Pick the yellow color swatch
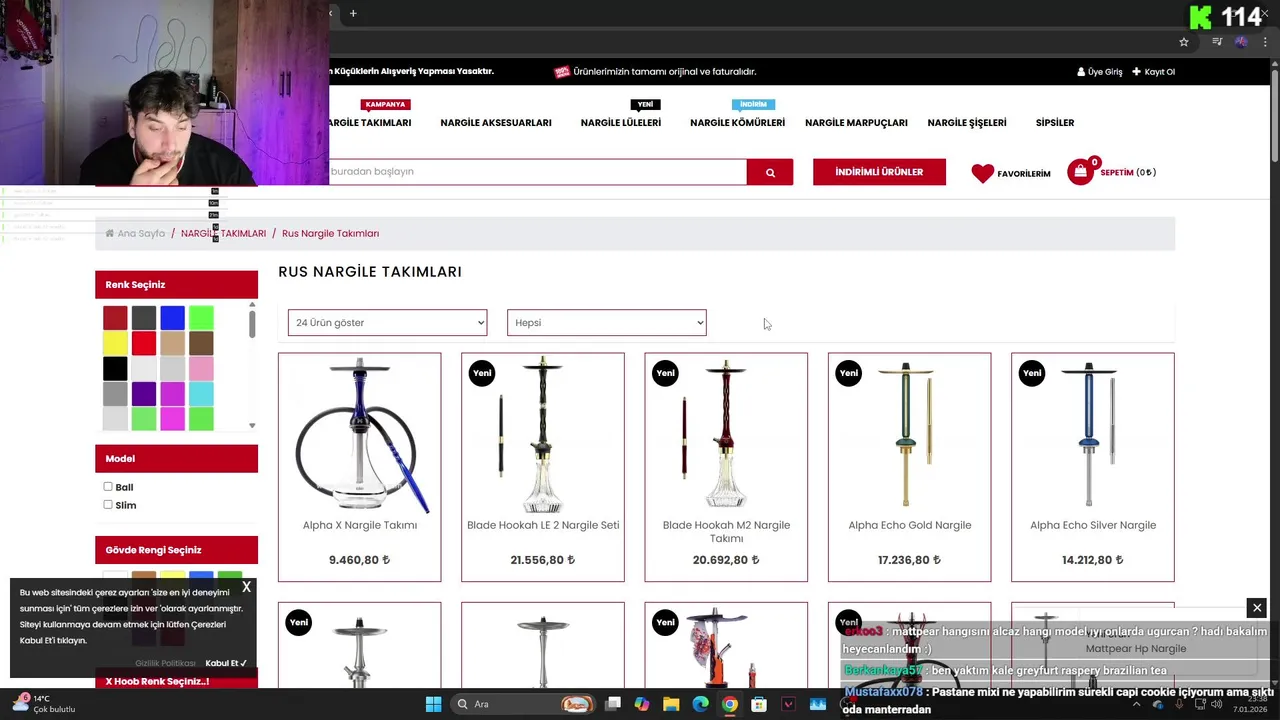This screenshot has height=720, width=1280. (x=115, y=344)
